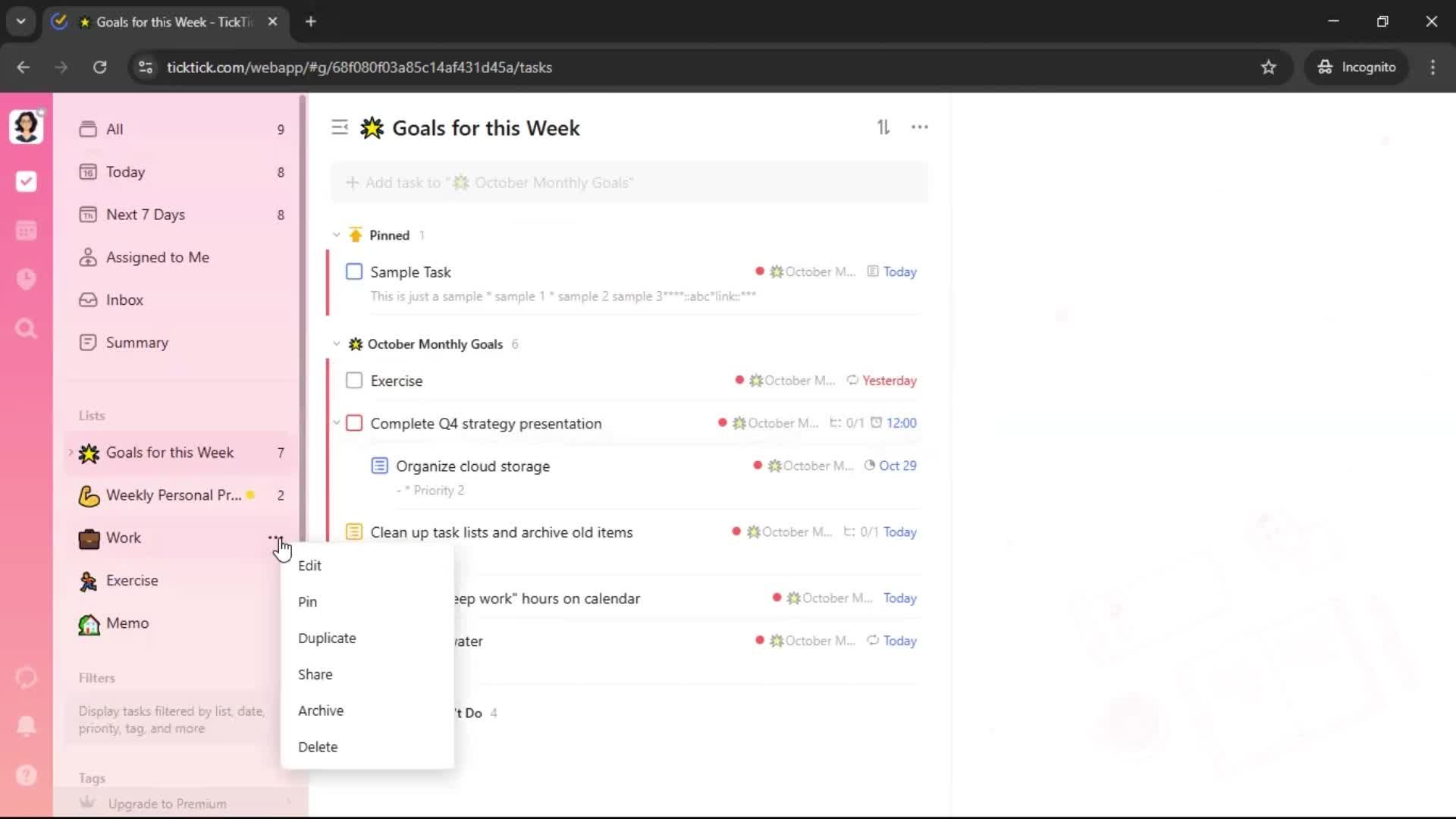
Task: Open the Weekly Personal Pr... list
Action: click(x=174, y=495)
